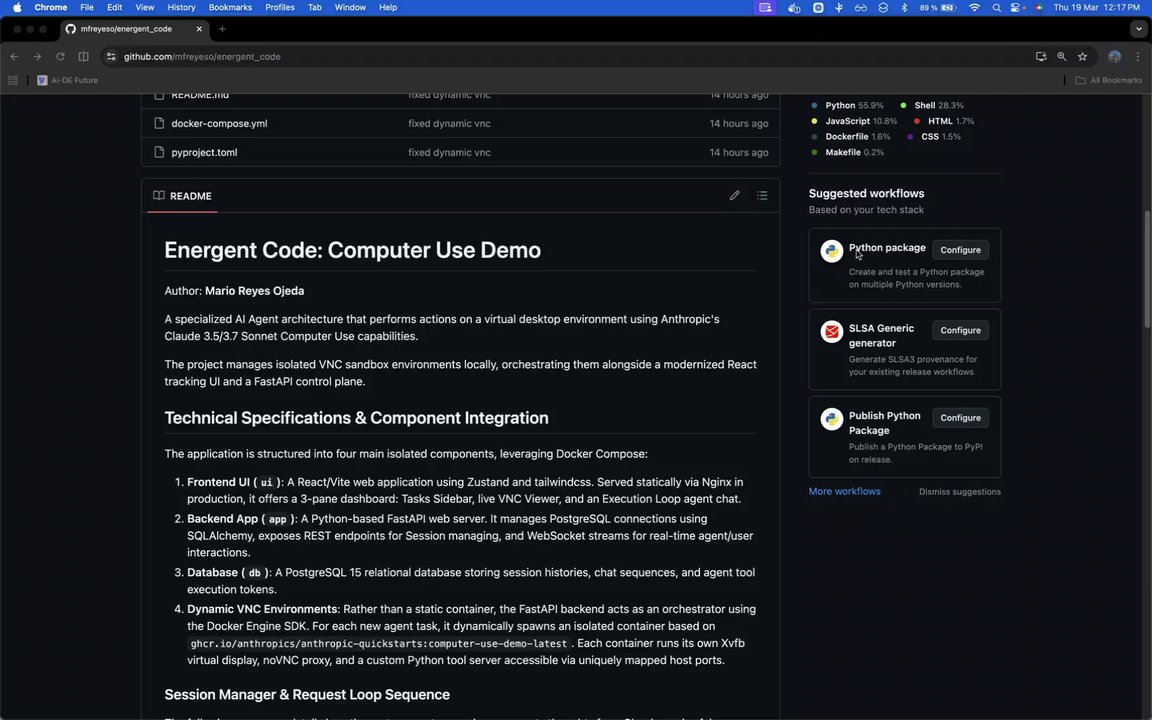This screenshot has width=1152, height=720.
Task: Expand the tab search dropdown arrow
Action: click(1138, 29)
